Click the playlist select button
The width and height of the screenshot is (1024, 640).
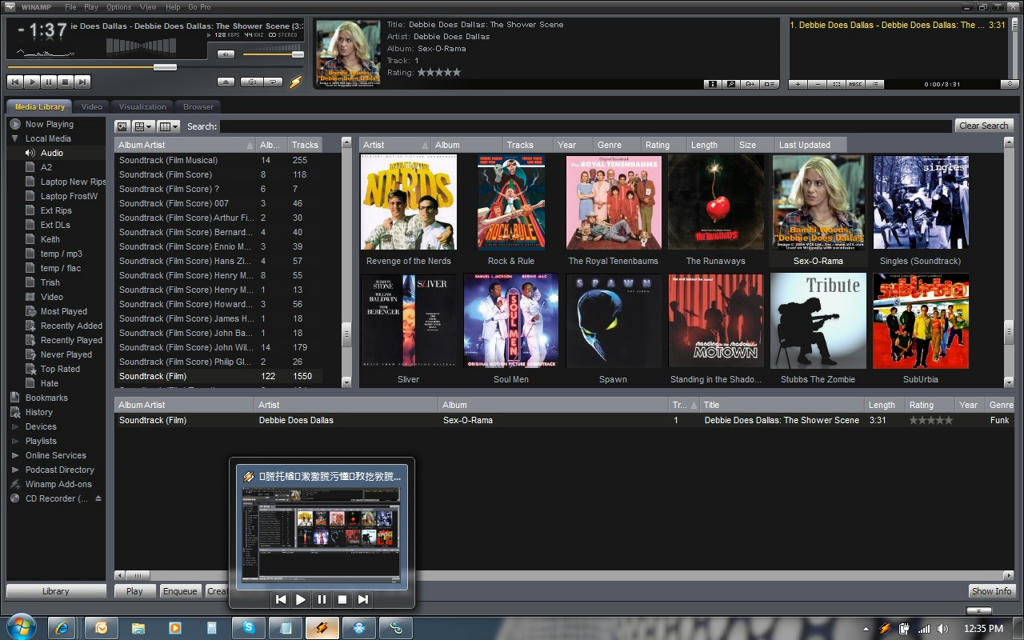pos(836,84)
